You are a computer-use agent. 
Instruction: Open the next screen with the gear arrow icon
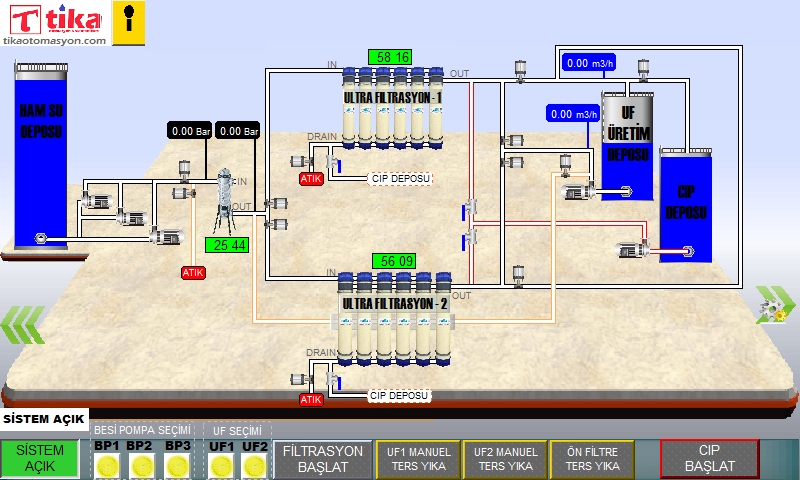pyautogui.click(x=773, y=306)
